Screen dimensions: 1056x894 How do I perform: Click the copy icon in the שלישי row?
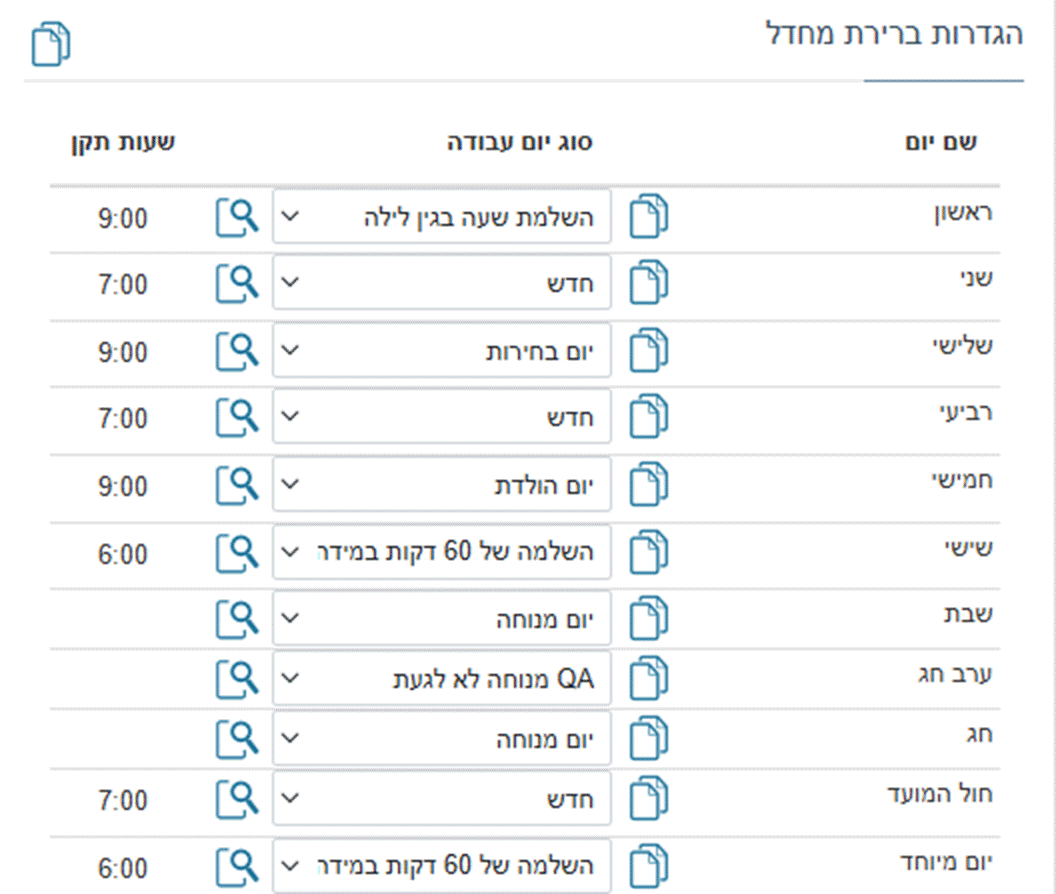point(649,352)
